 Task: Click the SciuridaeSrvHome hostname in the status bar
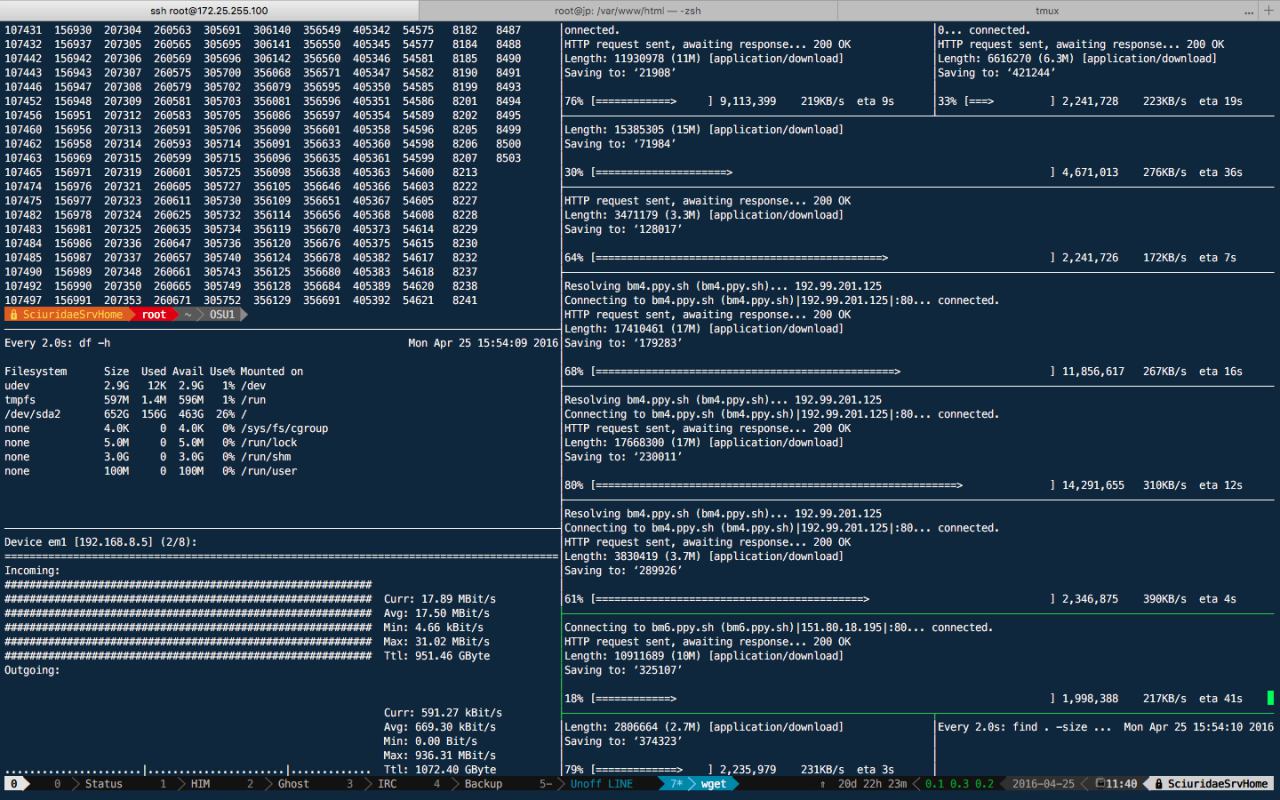(x=1216, y=784)
